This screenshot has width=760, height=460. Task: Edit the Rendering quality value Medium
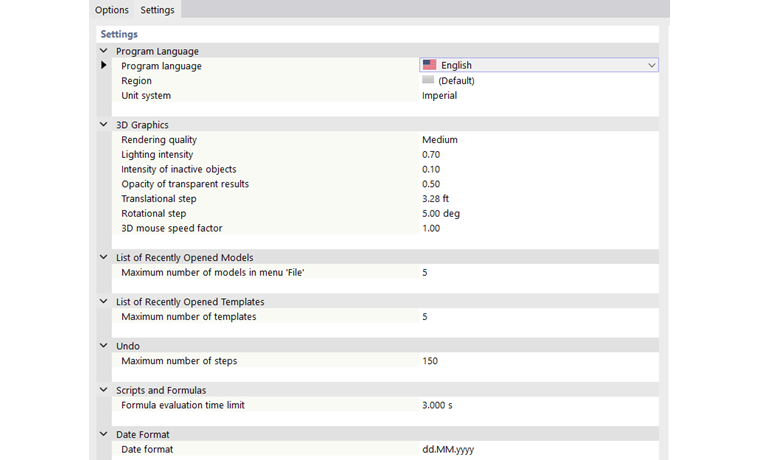click(439, 140)
